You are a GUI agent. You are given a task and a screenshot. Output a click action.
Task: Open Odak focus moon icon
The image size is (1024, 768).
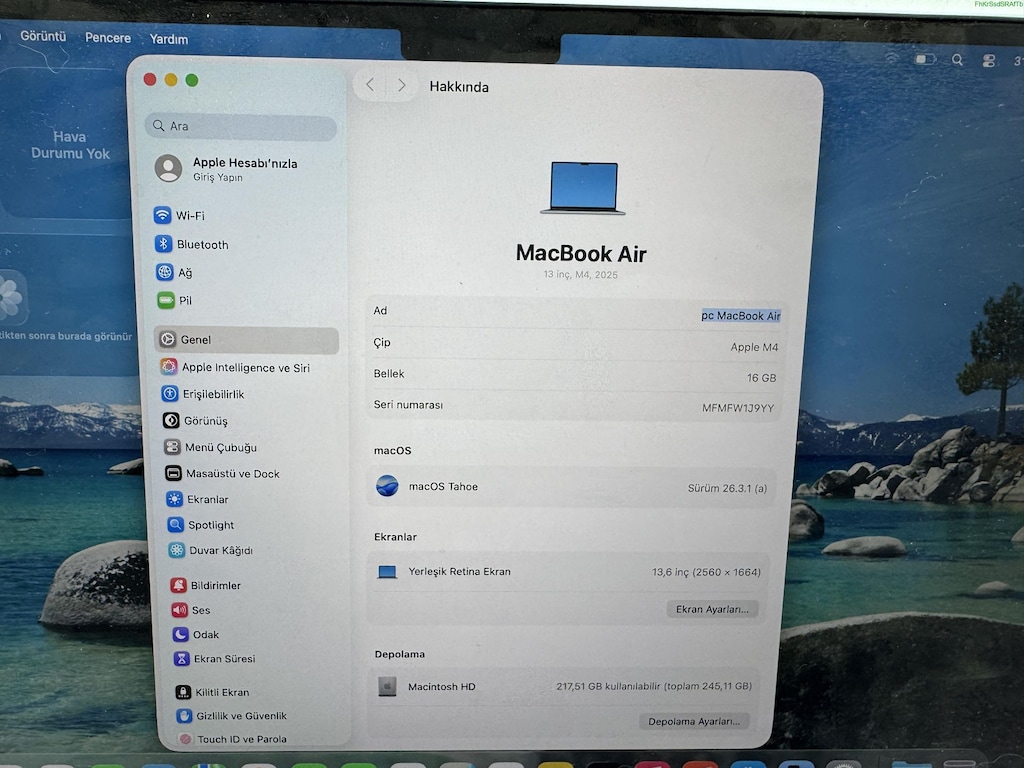click(x=180, y=634)
